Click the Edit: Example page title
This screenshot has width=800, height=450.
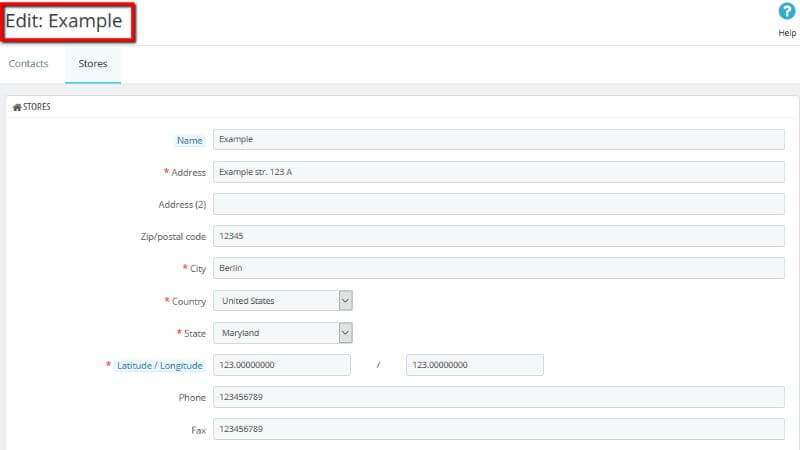point(64,21)
